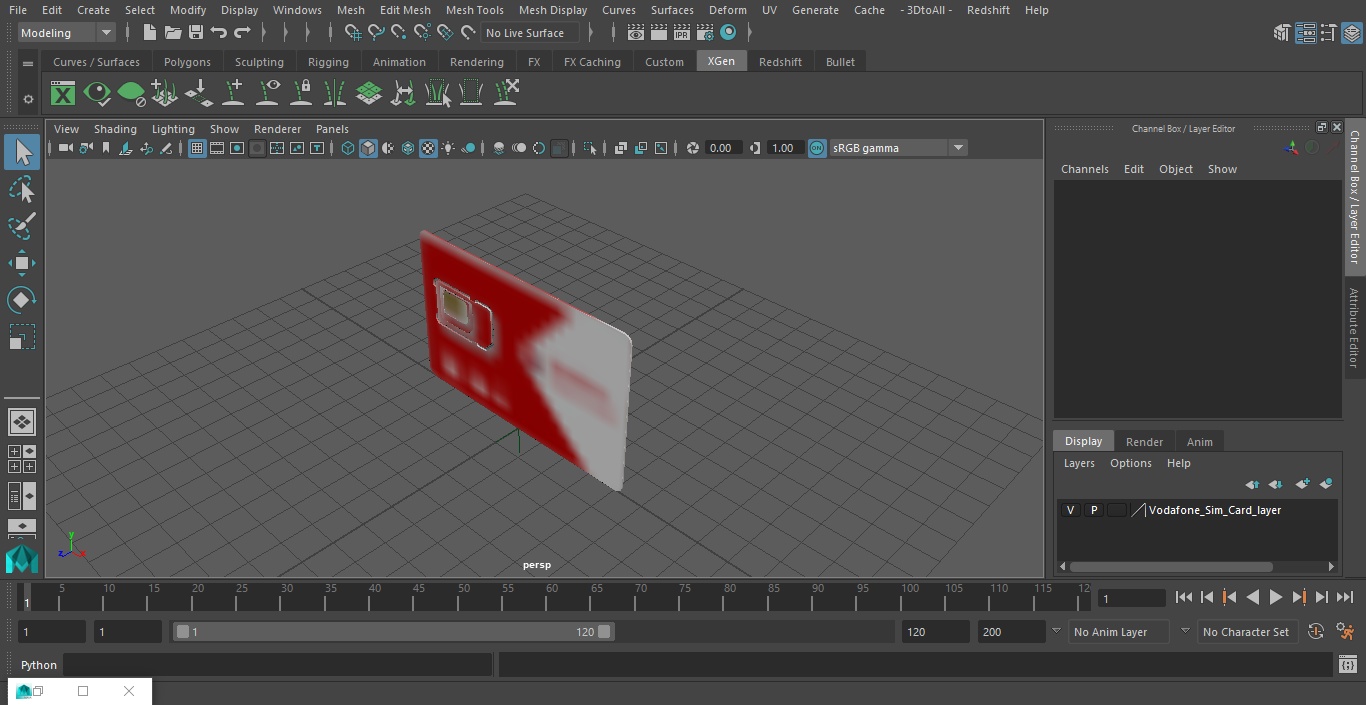Open the Anim tab in Layer Editor
The width and height of the screenshot is (1366, 705).
click(1199, 442)
